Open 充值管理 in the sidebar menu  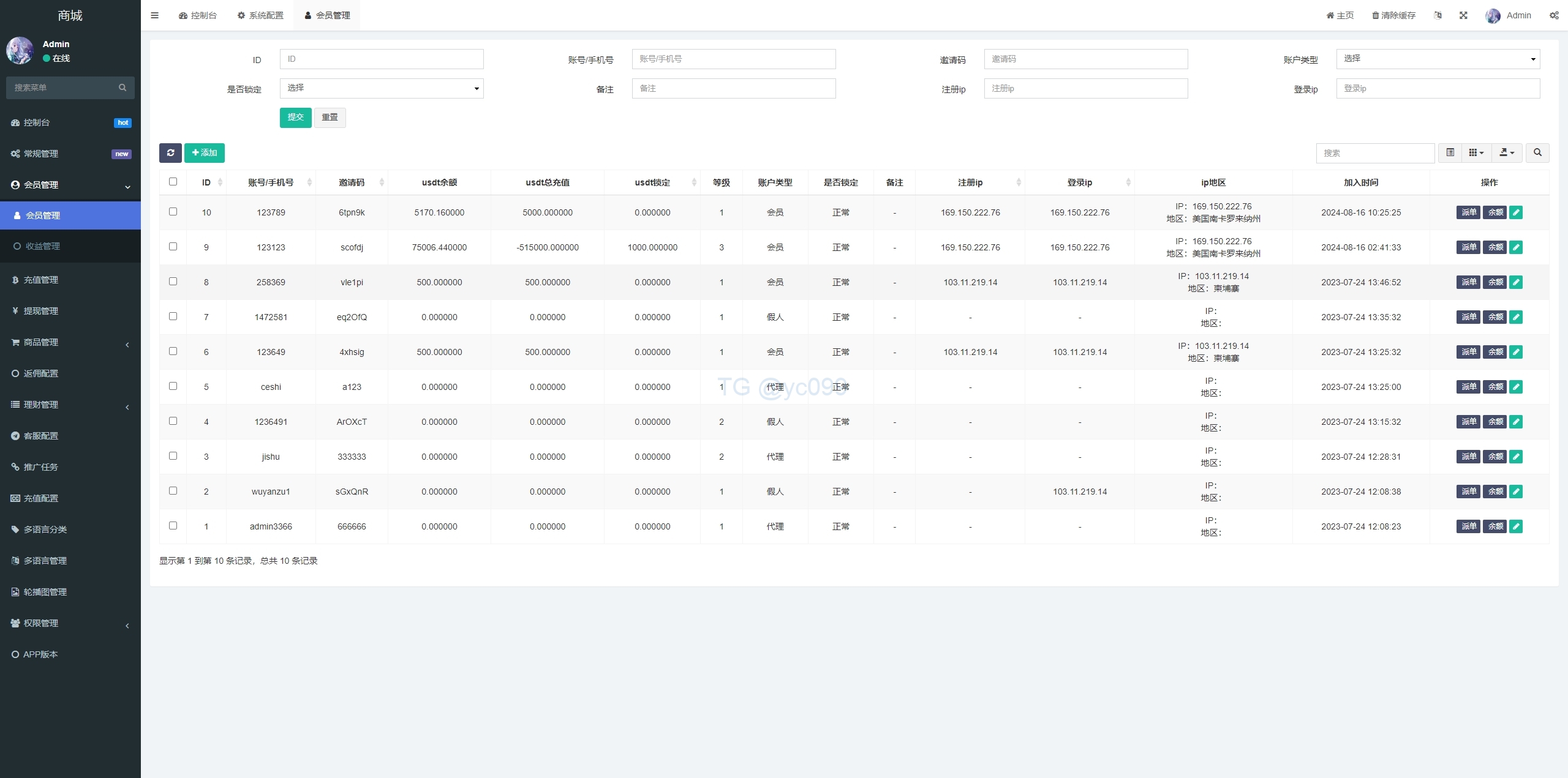point(41,280)
